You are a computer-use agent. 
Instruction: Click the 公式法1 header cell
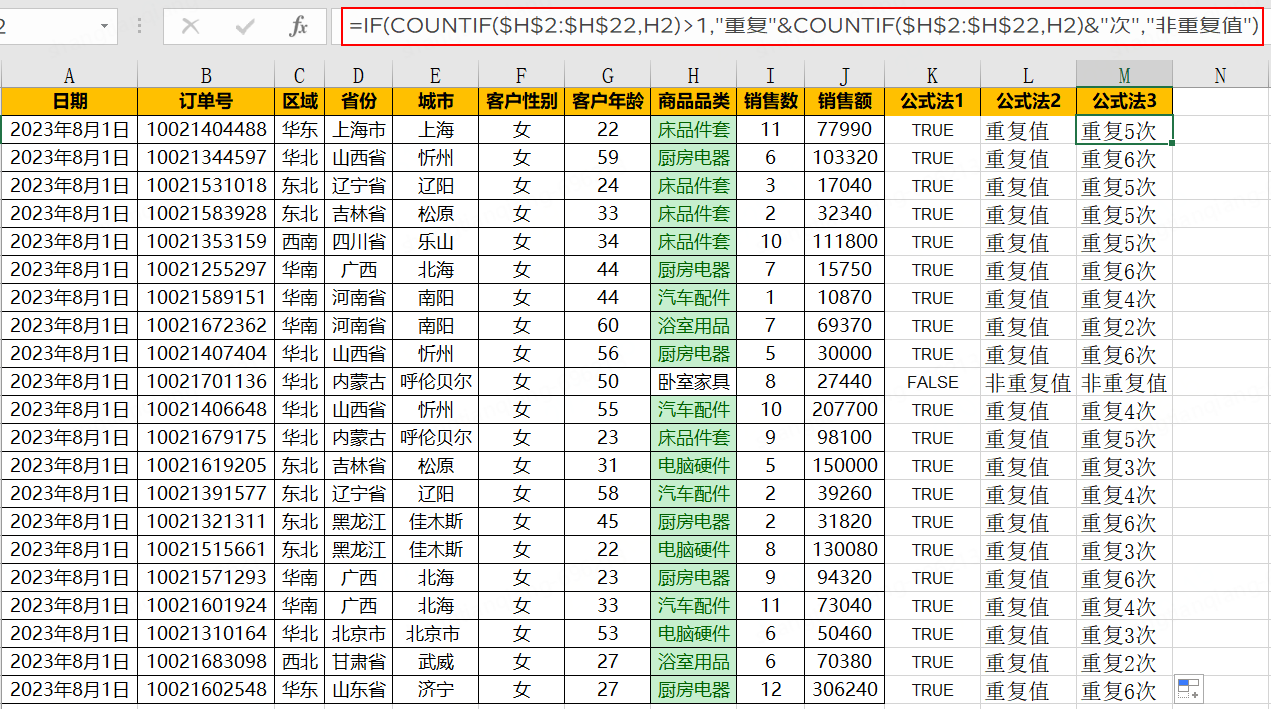pyautogui.click(x=932, y=101)
